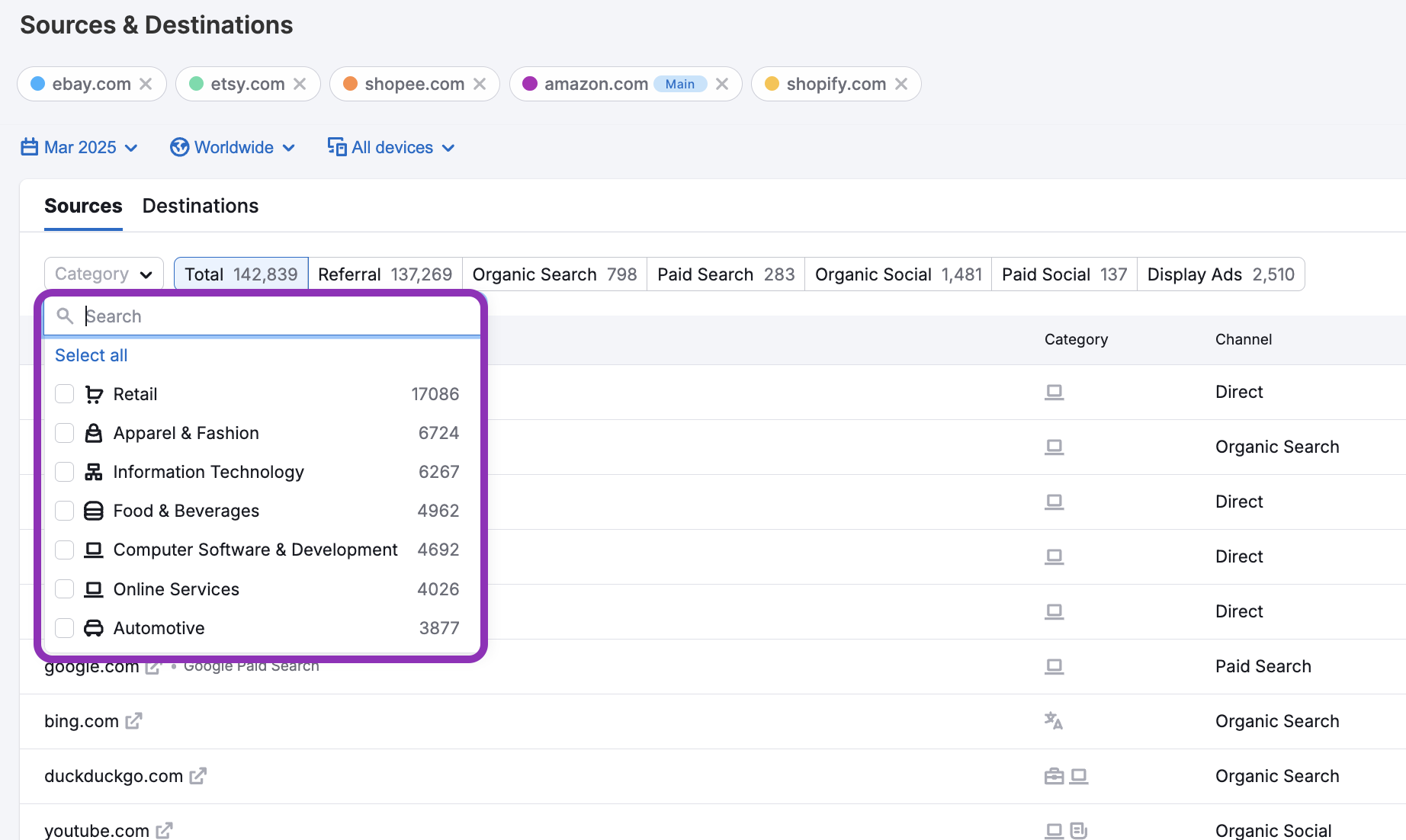Check the Online Services checkbox

click(x=65, y=589)
